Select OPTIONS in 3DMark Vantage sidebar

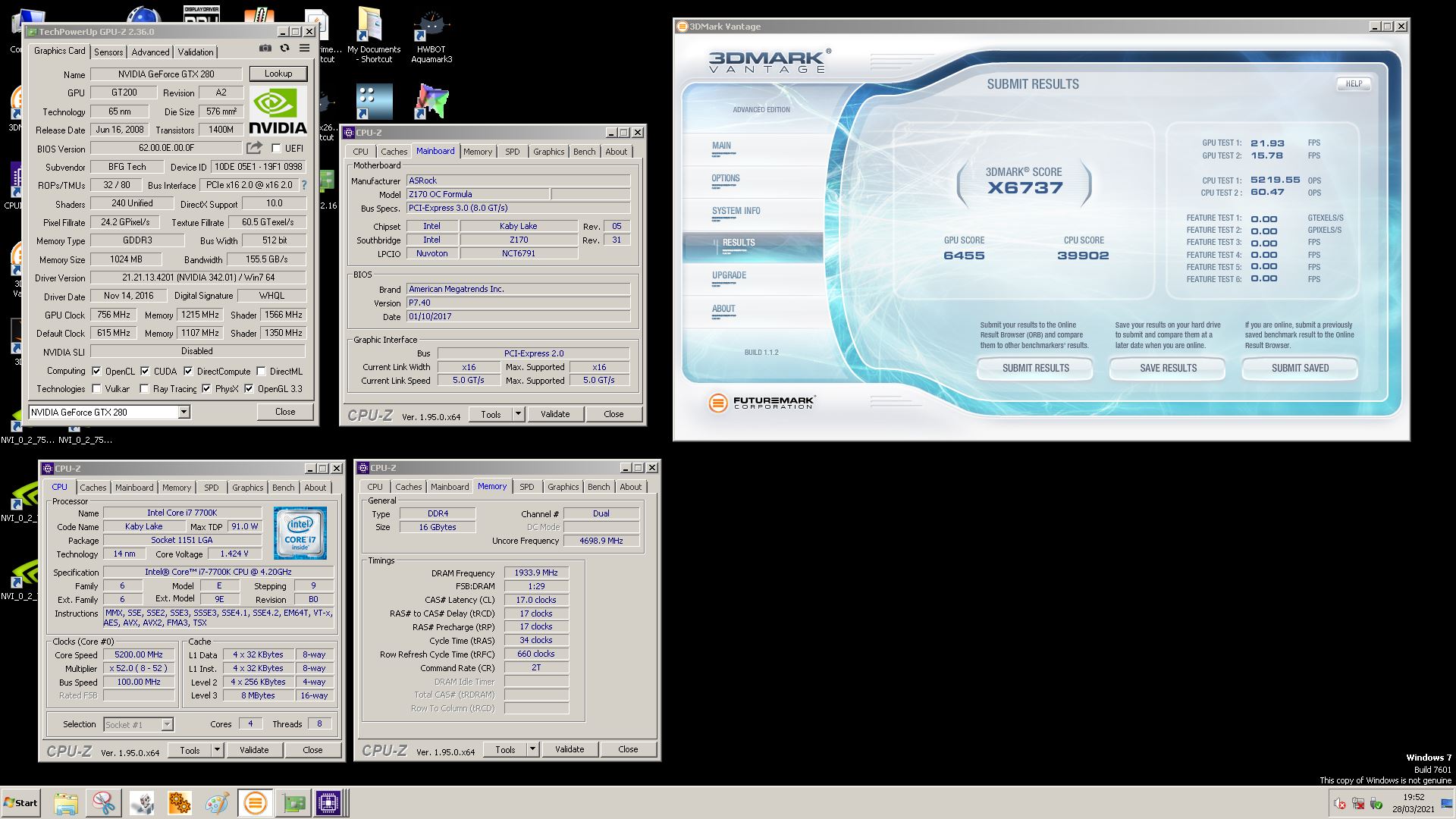point(726,179)
